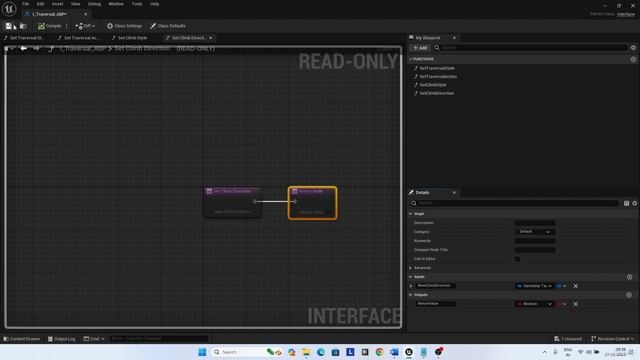Screen dimensions: 640x360
Task: Open the Output Log
Action: pyautogui.click(x=62, y=339)
